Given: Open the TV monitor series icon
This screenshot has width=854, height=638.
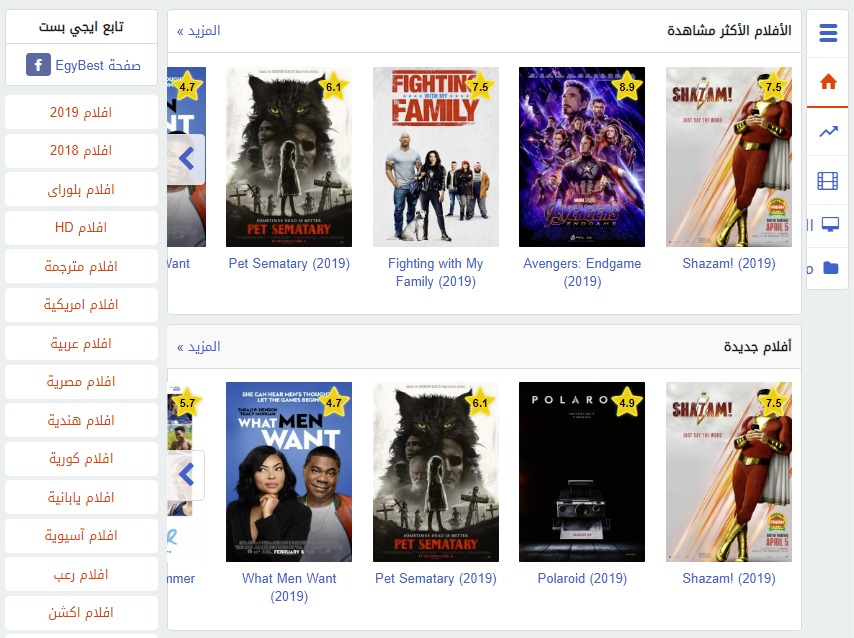Looking at the screenshot, I should (829, 224).
